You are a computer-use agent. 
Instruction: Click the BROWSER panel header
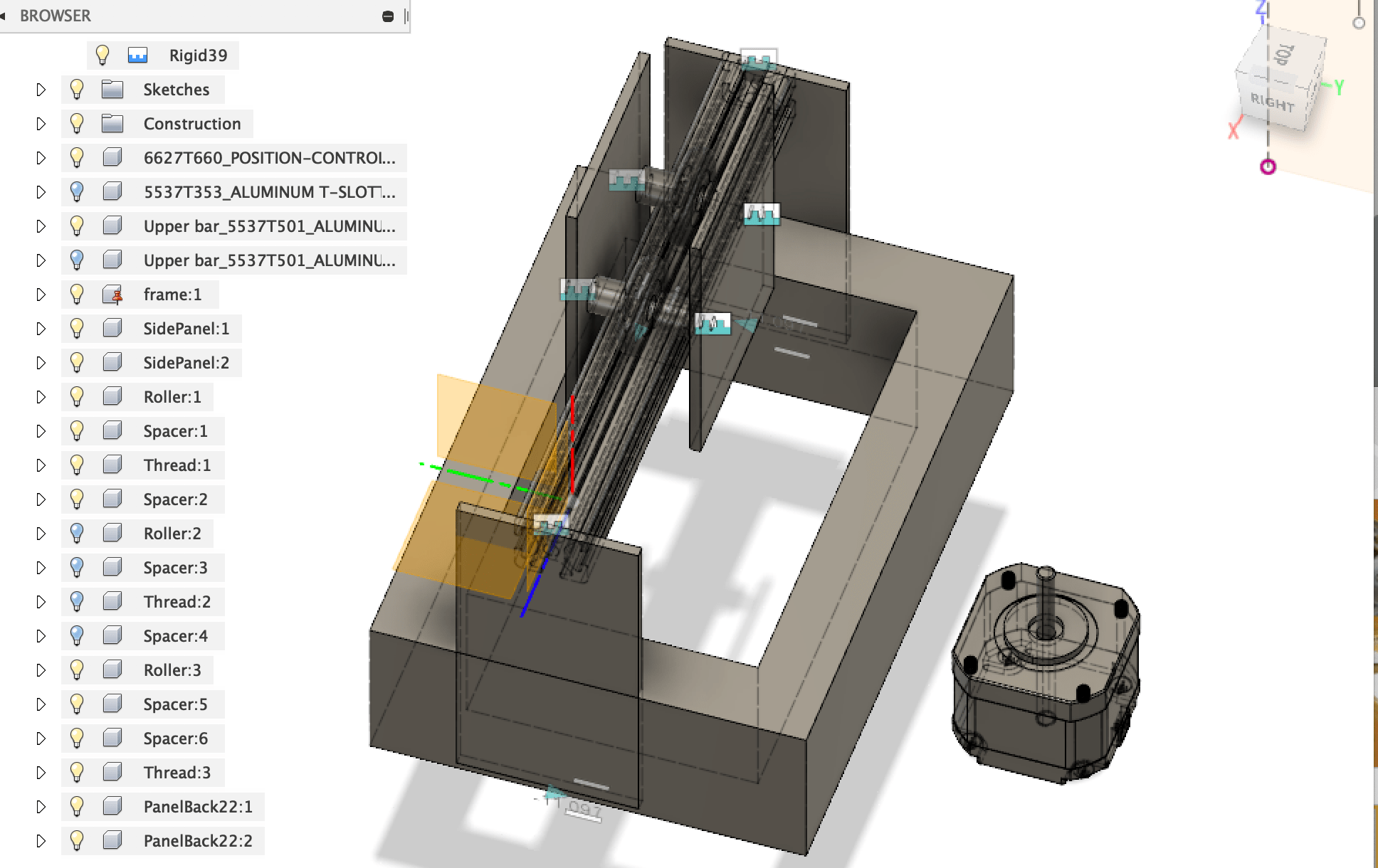[x=56, y=16]
